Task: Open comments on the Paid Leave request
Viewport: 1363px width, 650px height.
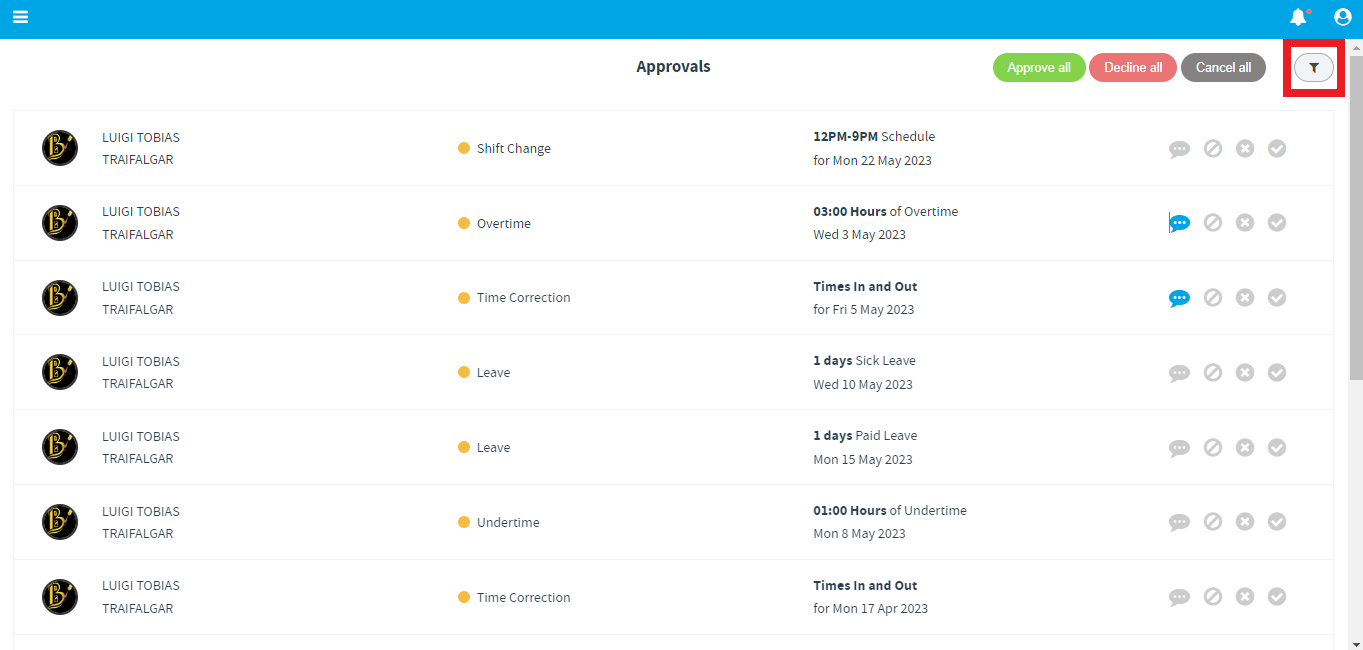Action: pos(1180,448)
